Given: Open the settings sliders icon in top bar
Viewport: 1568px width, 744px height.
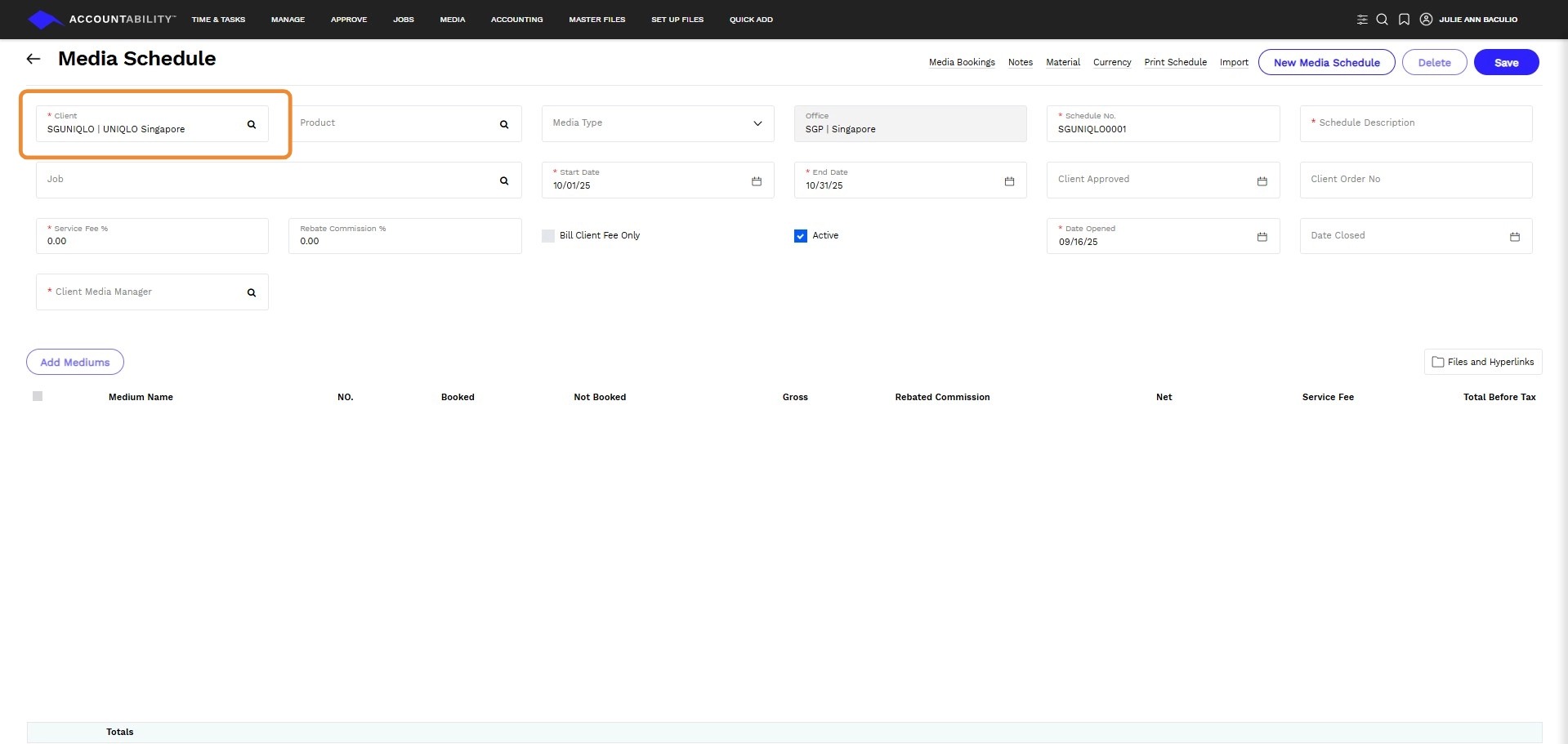Looking at the screenshot, I should [1362, 20].
